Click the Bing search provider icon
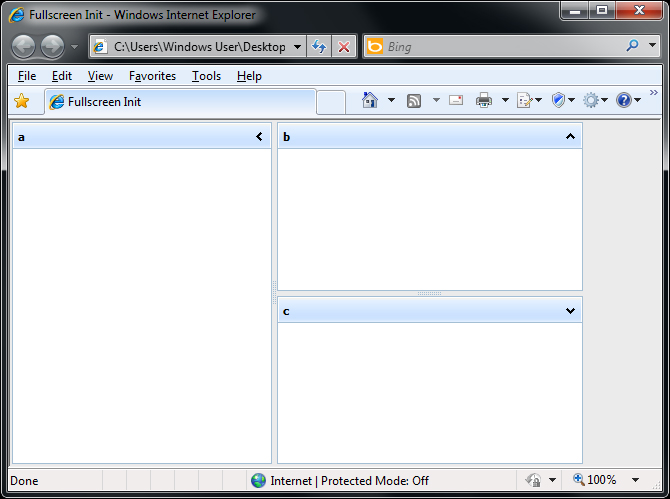Image resolution: width=670 pixels, height=499 pixels. tap(375, 46)
